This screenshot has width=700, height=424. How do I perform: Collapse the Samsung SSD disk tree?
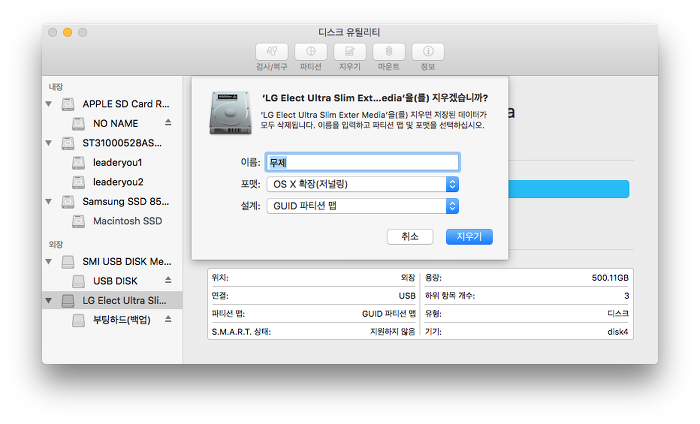49,202
